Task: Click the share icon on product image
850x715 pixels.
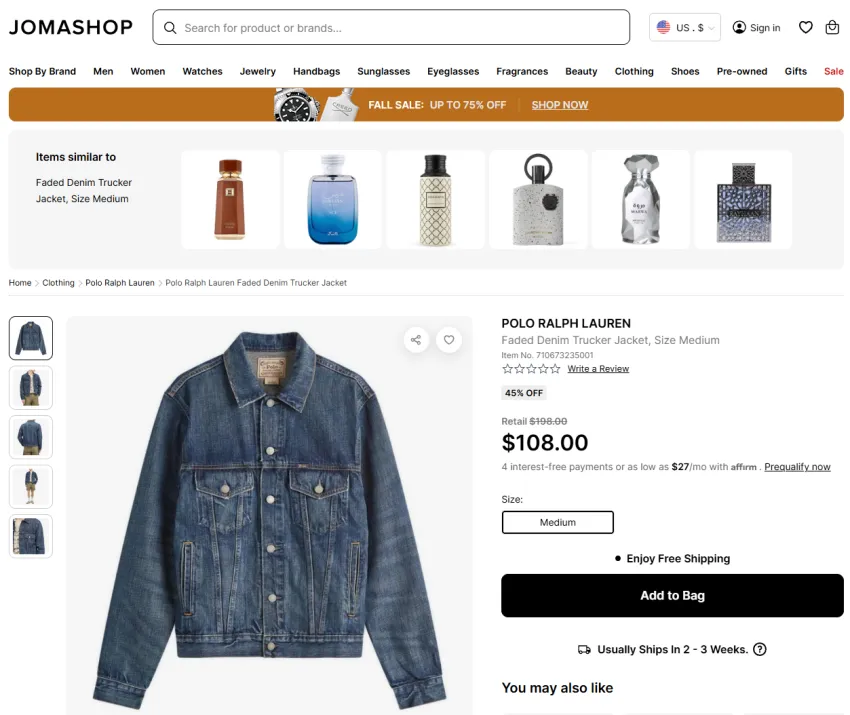Action: [x=416, y=340]
